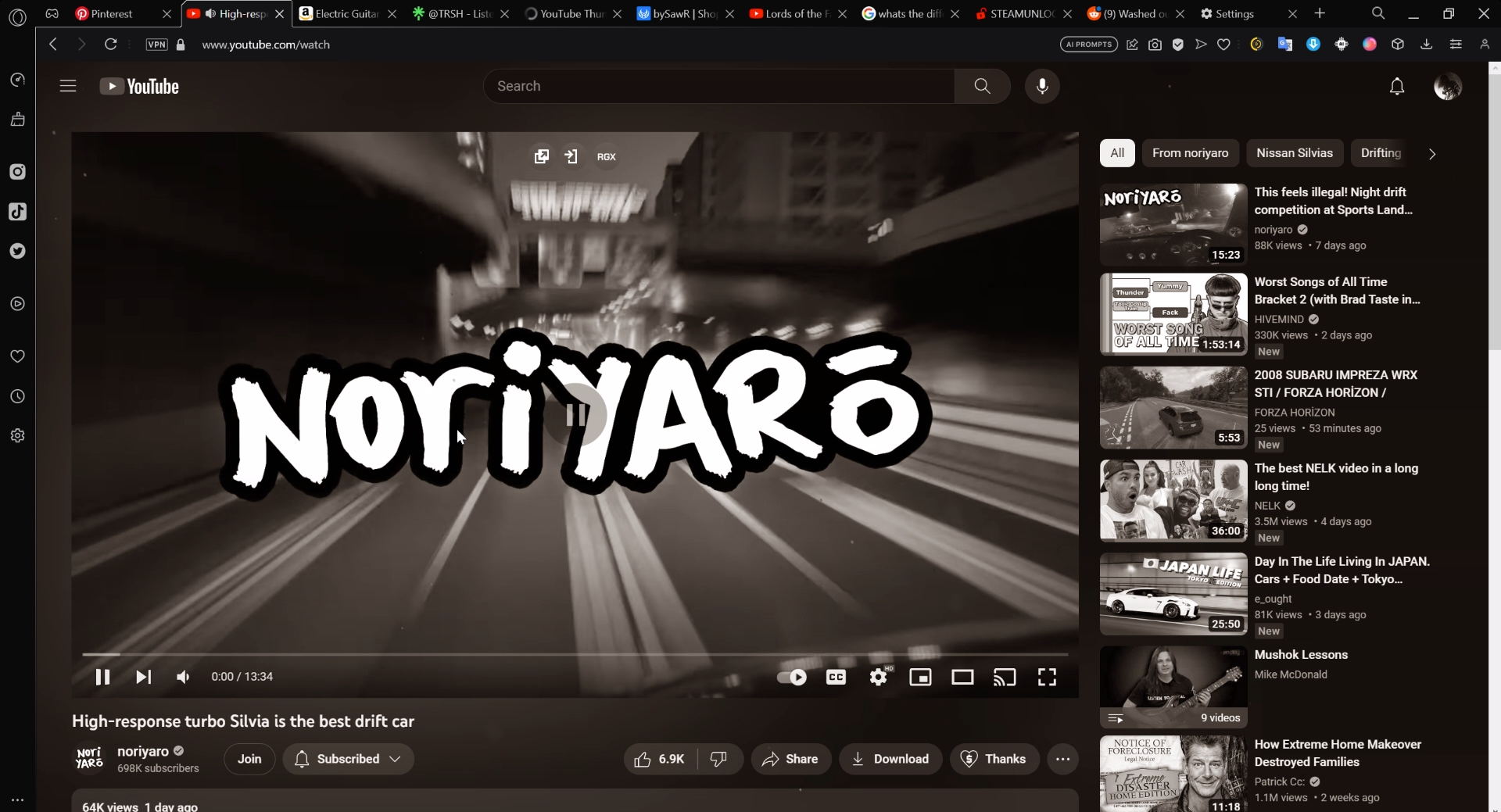The image size is (1501, 812).
Task: Share the video
Action: tap(790, 759)
